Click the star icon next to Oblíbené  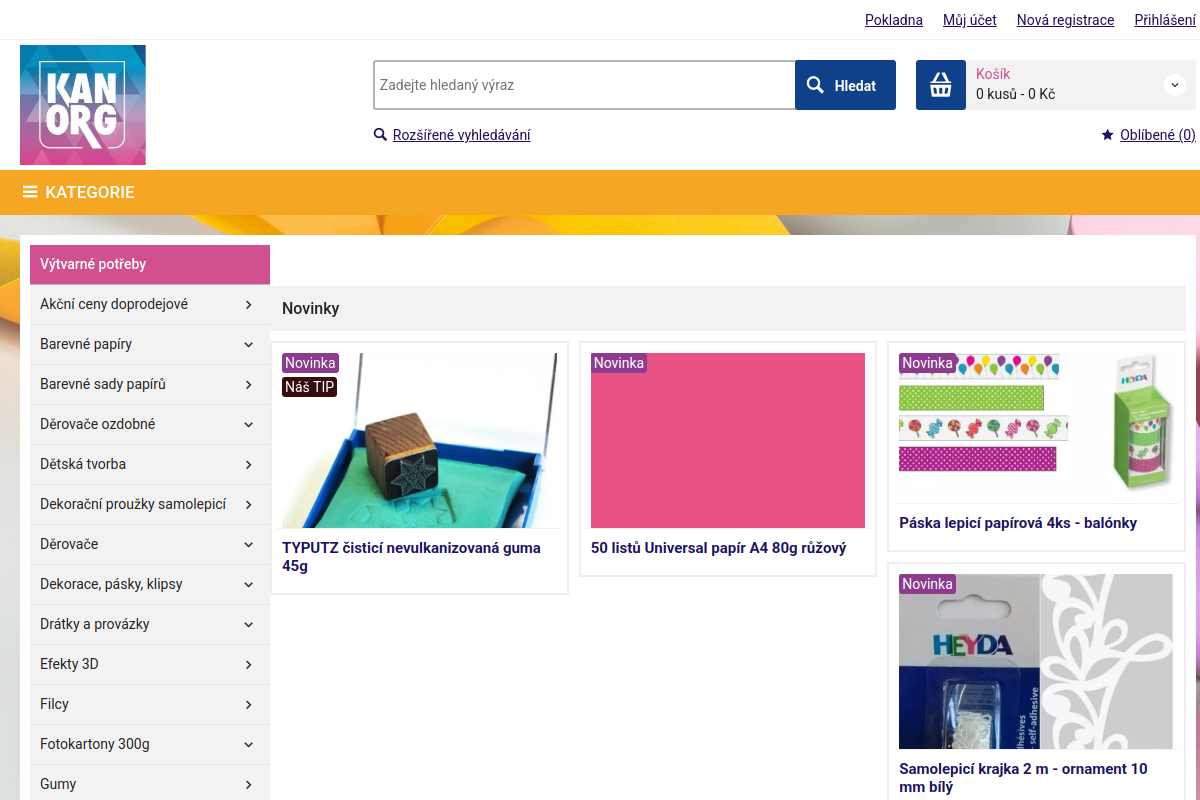pos(1107,135)
